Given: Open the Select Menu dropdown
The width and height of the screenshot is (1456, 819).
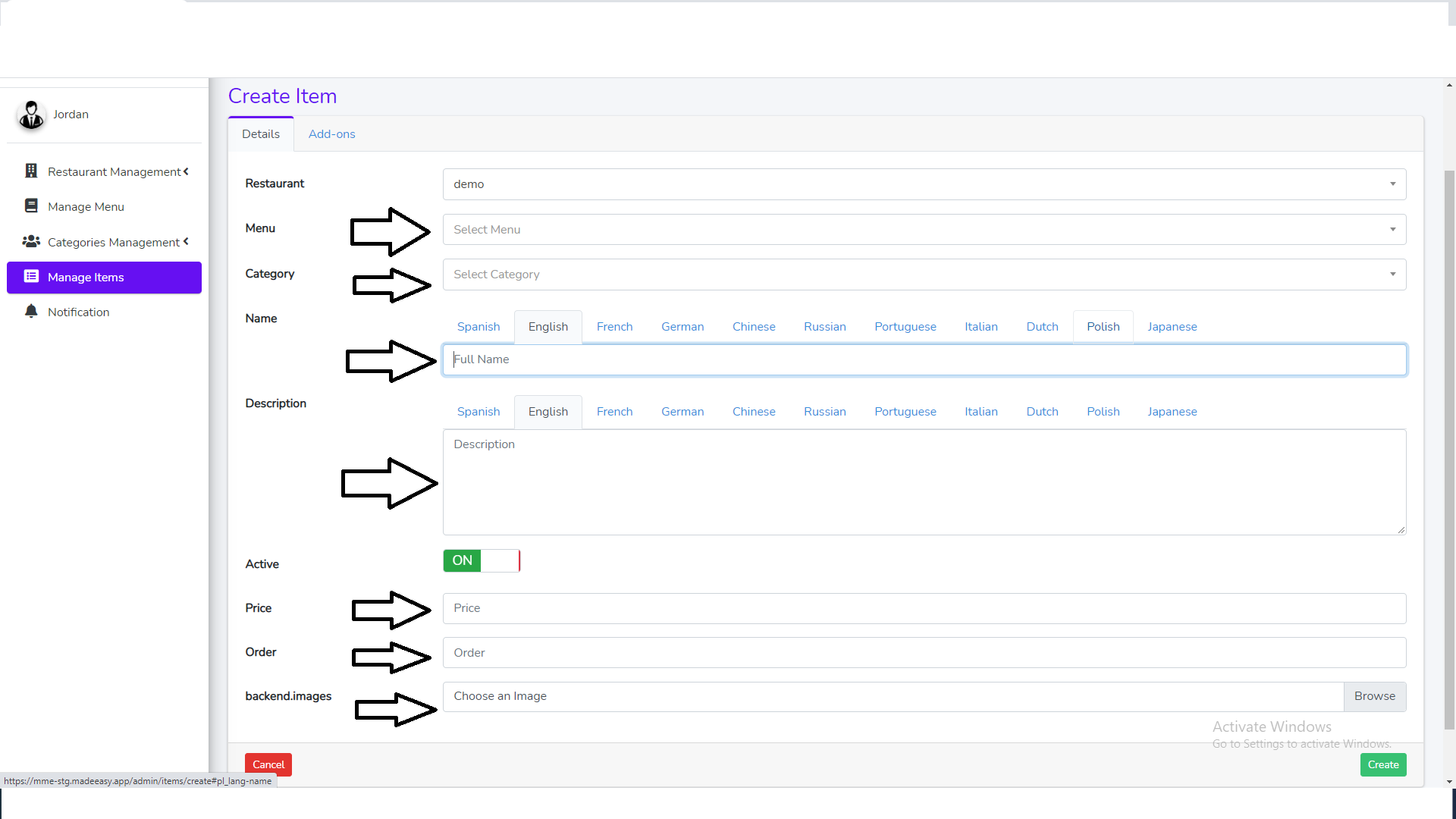Looking at the screenshot, I should coord(924,229).
